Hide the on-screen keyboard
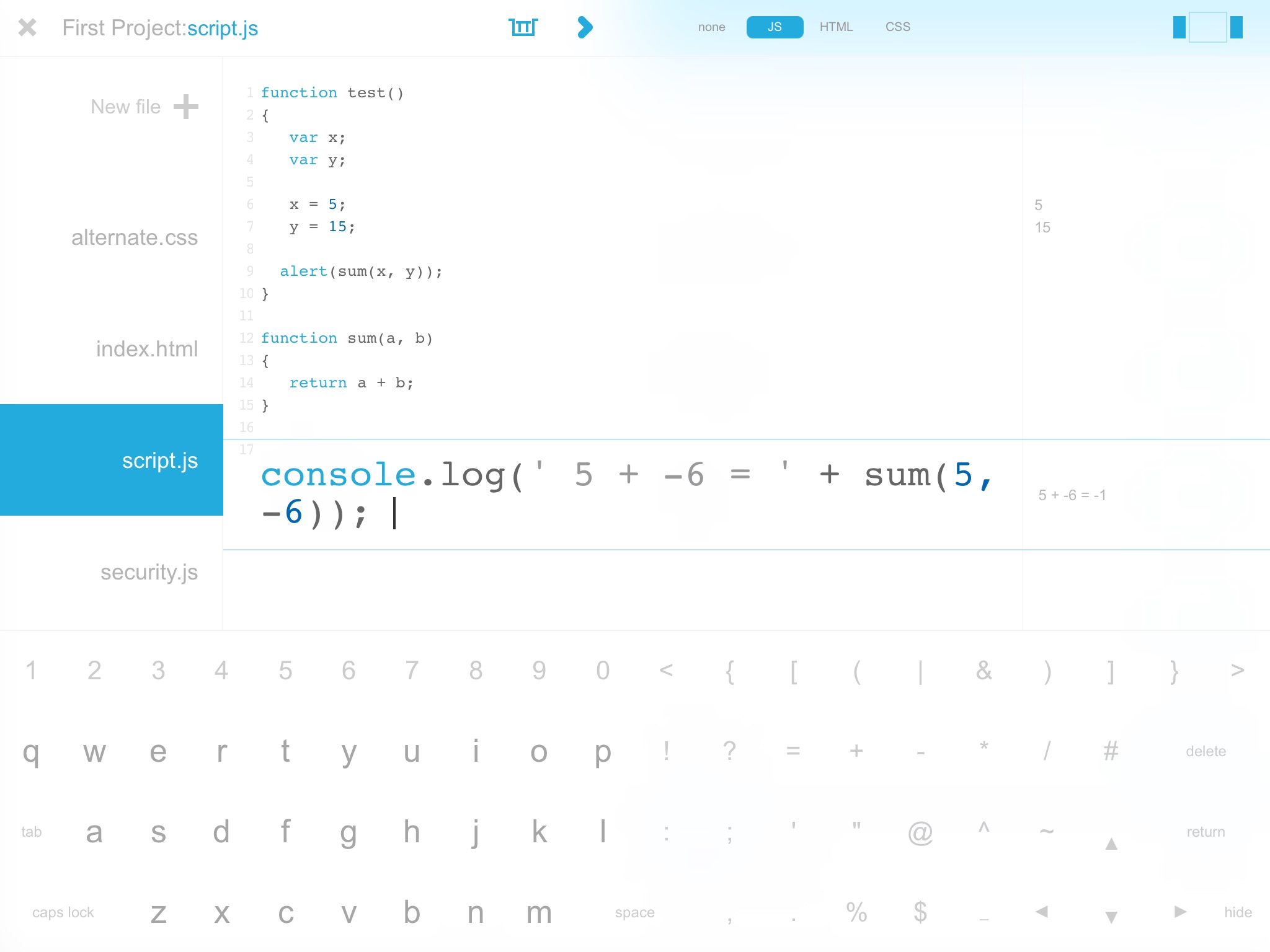 1238,912
